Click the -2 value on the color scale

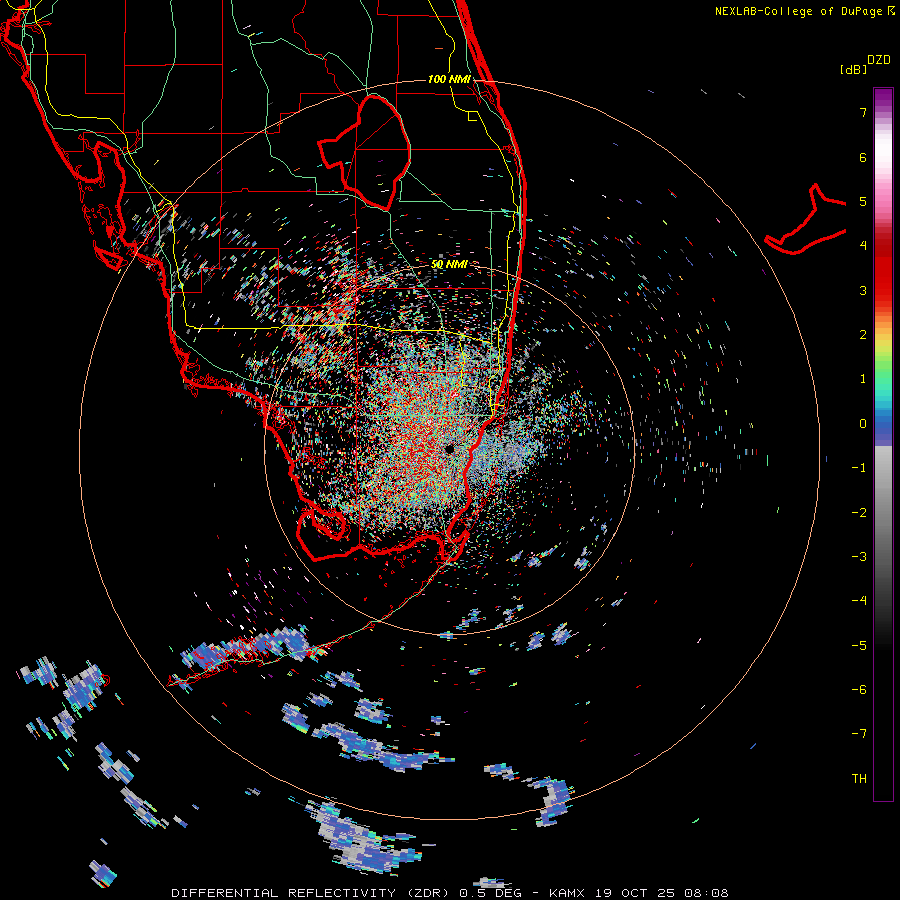[x=859, y=513]
